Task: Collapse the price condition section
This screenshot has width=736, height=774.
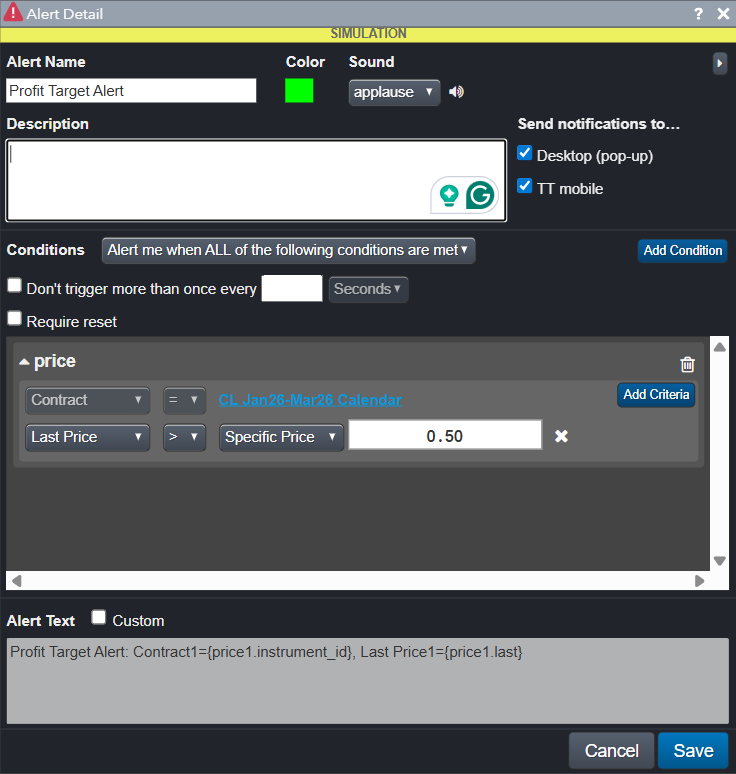Action: (24, 362)
